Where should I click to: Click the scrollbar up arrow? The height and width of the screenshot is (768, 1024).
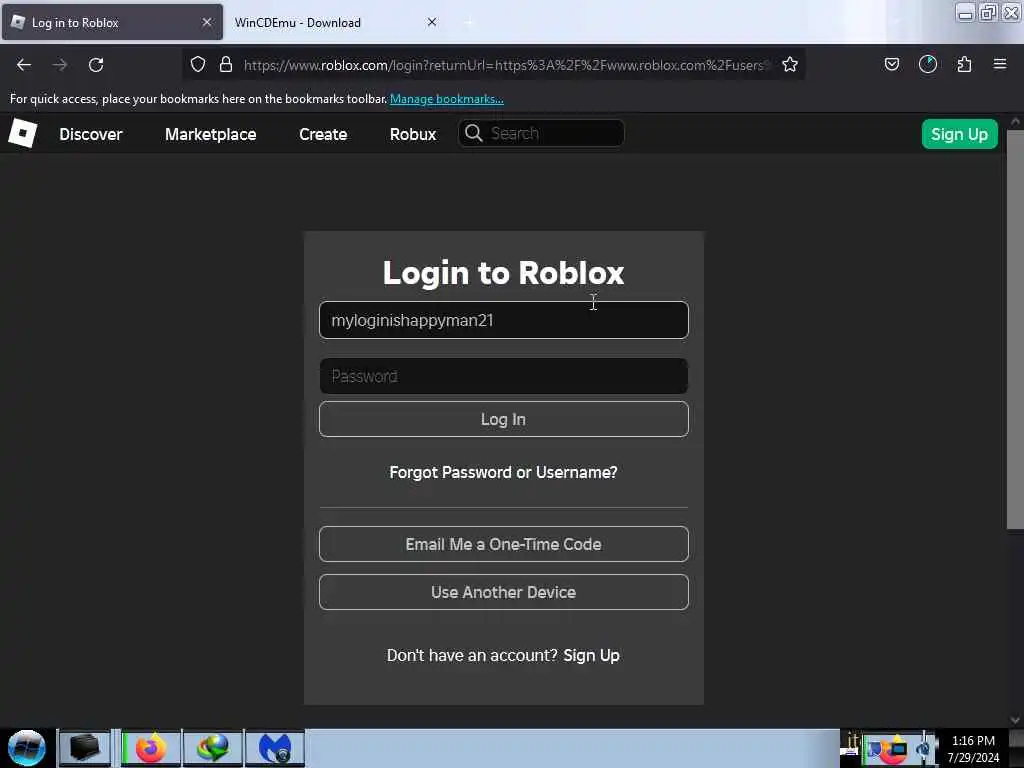[1015, 122]
